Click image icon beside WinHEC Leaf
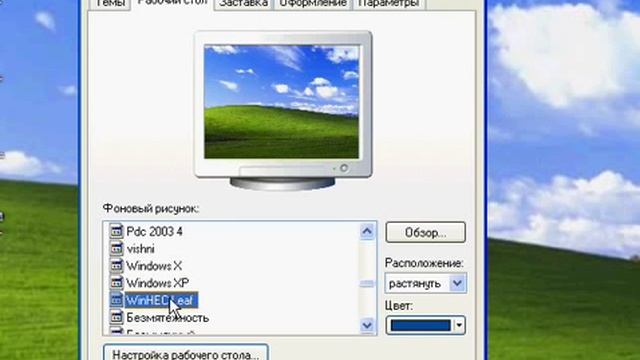Screen dimensions: 640x360 116,300
